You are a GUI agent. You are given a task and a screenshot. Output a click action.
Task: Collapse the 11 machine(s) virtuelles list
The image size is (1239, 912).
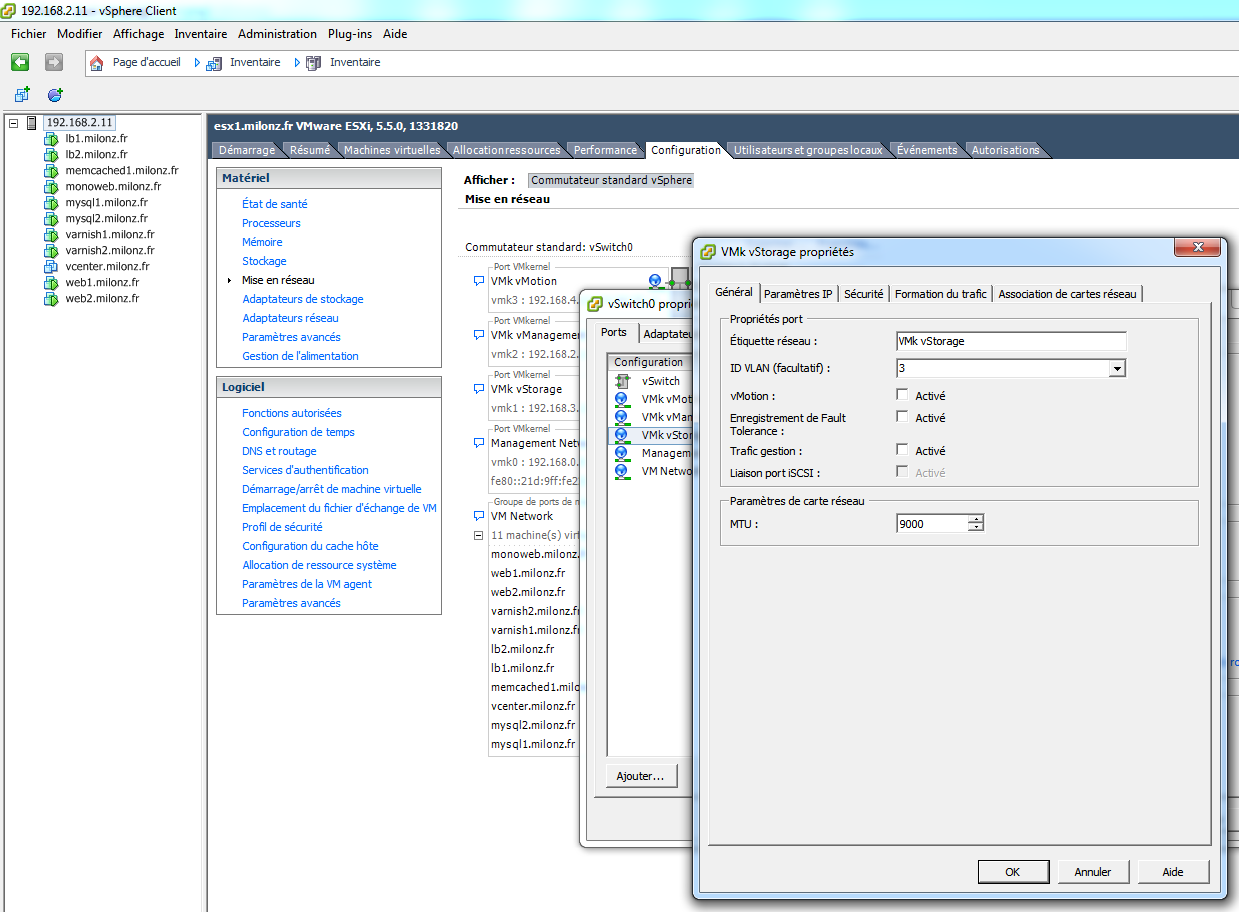(479, 536)
